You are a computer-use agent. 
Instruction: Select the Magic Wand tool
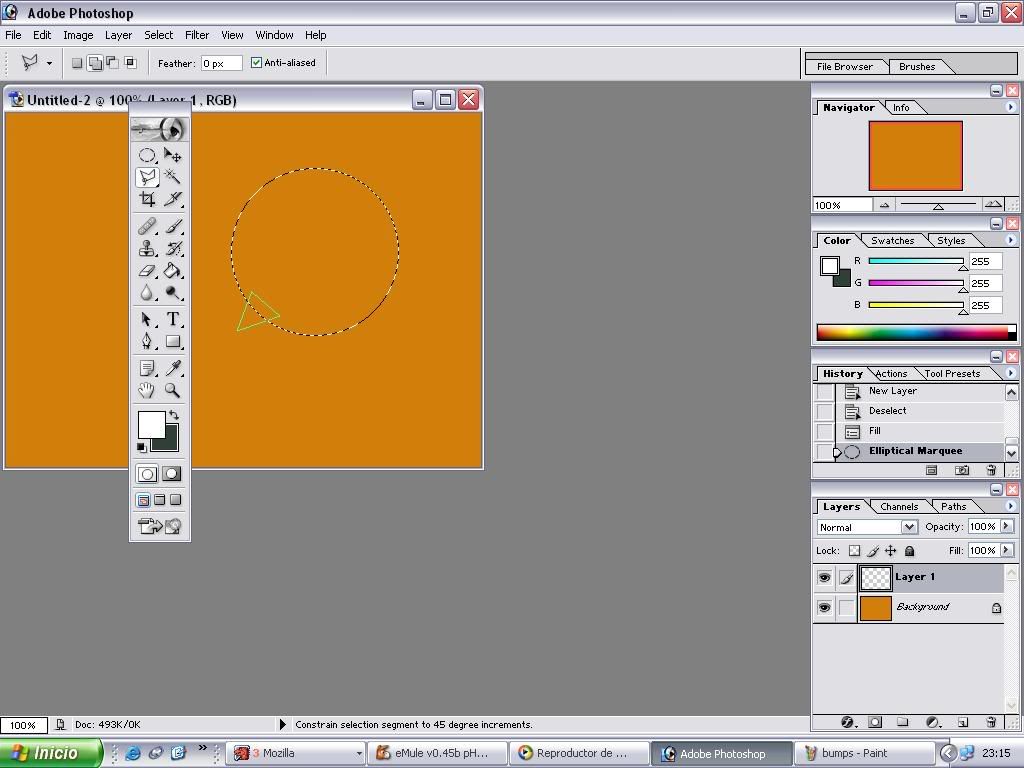[x=173, y=177]
